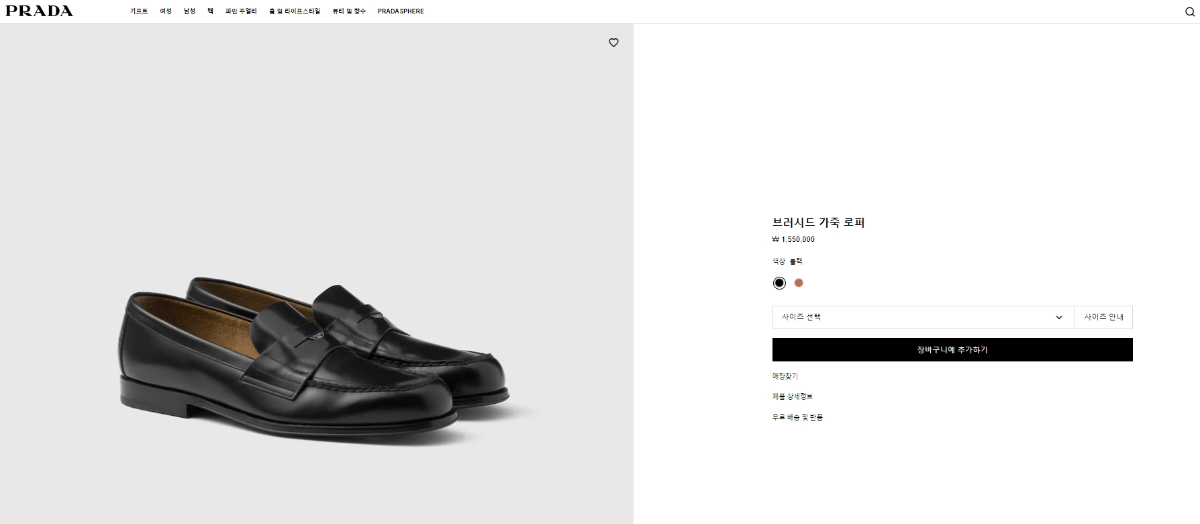This screenshot has width=1200, height=524.
Task: Open the 뷰티 및 향수 menu
Action: click(349, 11)
